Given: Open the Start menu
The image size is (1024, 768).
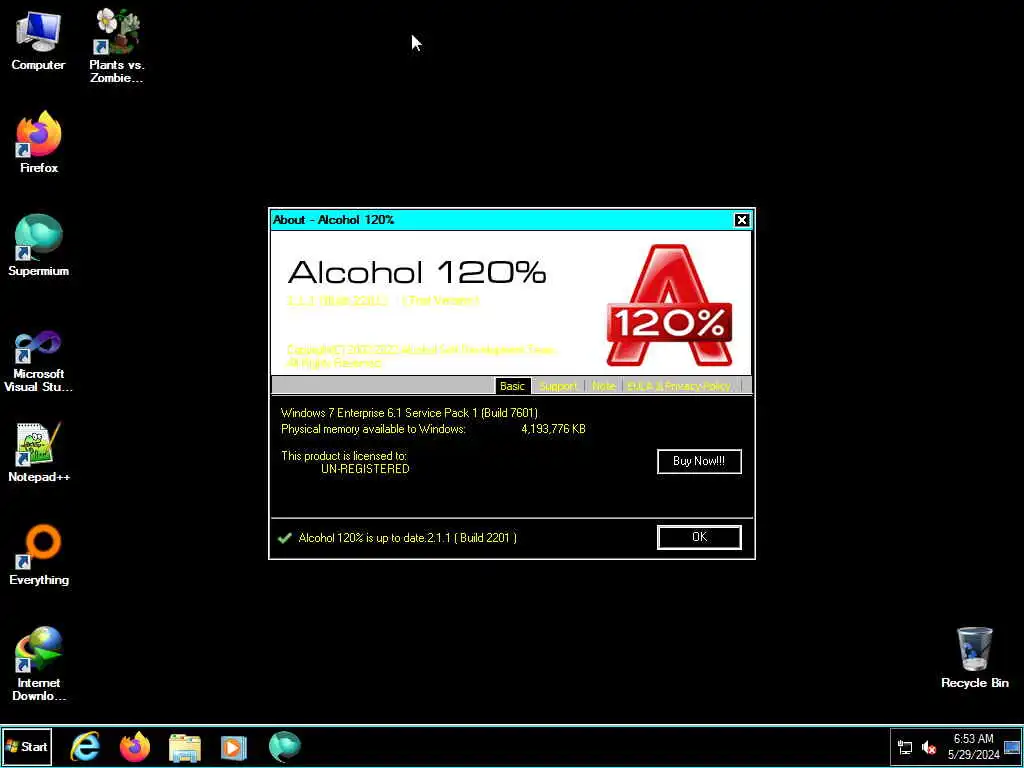Looking at the screenshot, I should click(27, 746).
